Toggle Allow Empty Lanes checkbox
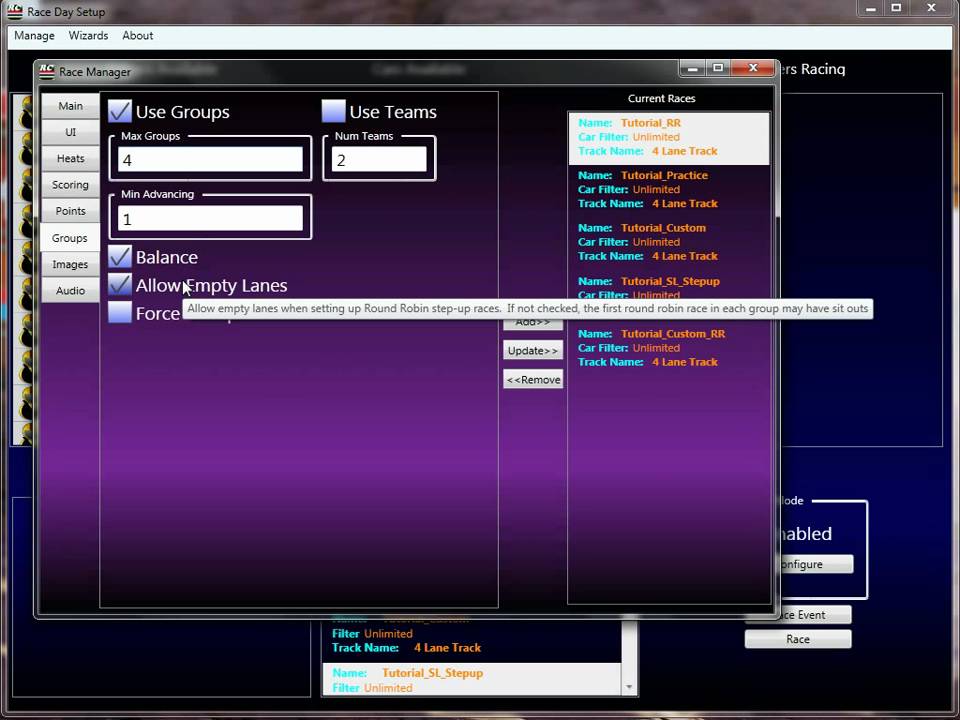Viewport: 960px width, 720px height. (120, 285)
